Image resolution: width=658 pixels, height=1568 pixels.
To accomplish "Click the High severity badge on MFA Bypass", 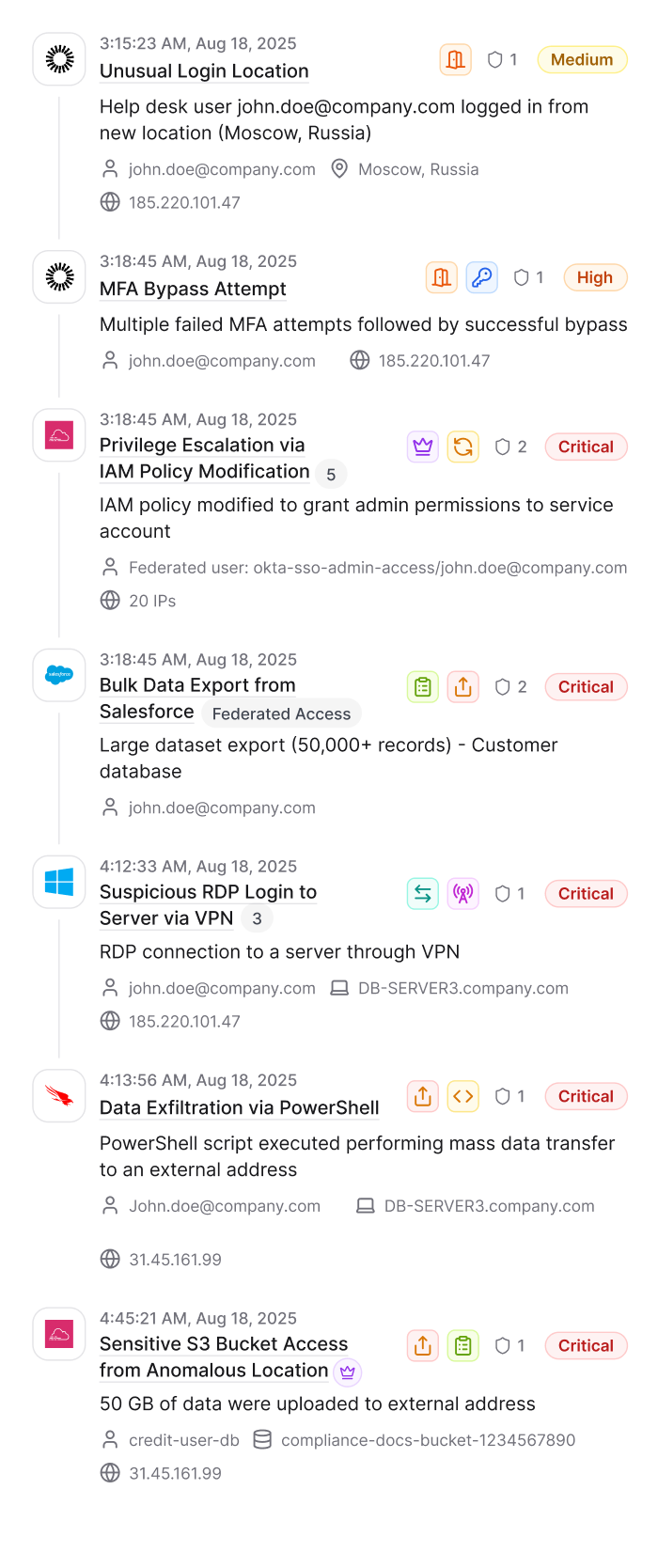I will (595, 277).
